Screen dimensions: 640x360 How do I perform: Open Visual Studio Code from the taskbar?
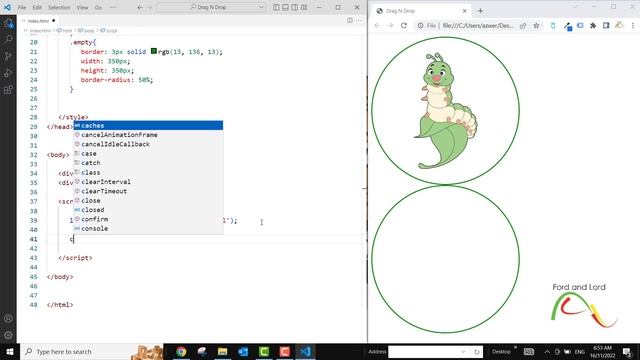306,351
